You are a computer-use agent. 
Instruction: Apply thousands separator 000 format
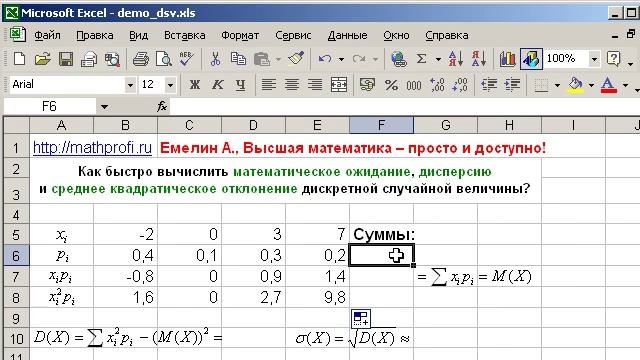click(414, 85)
